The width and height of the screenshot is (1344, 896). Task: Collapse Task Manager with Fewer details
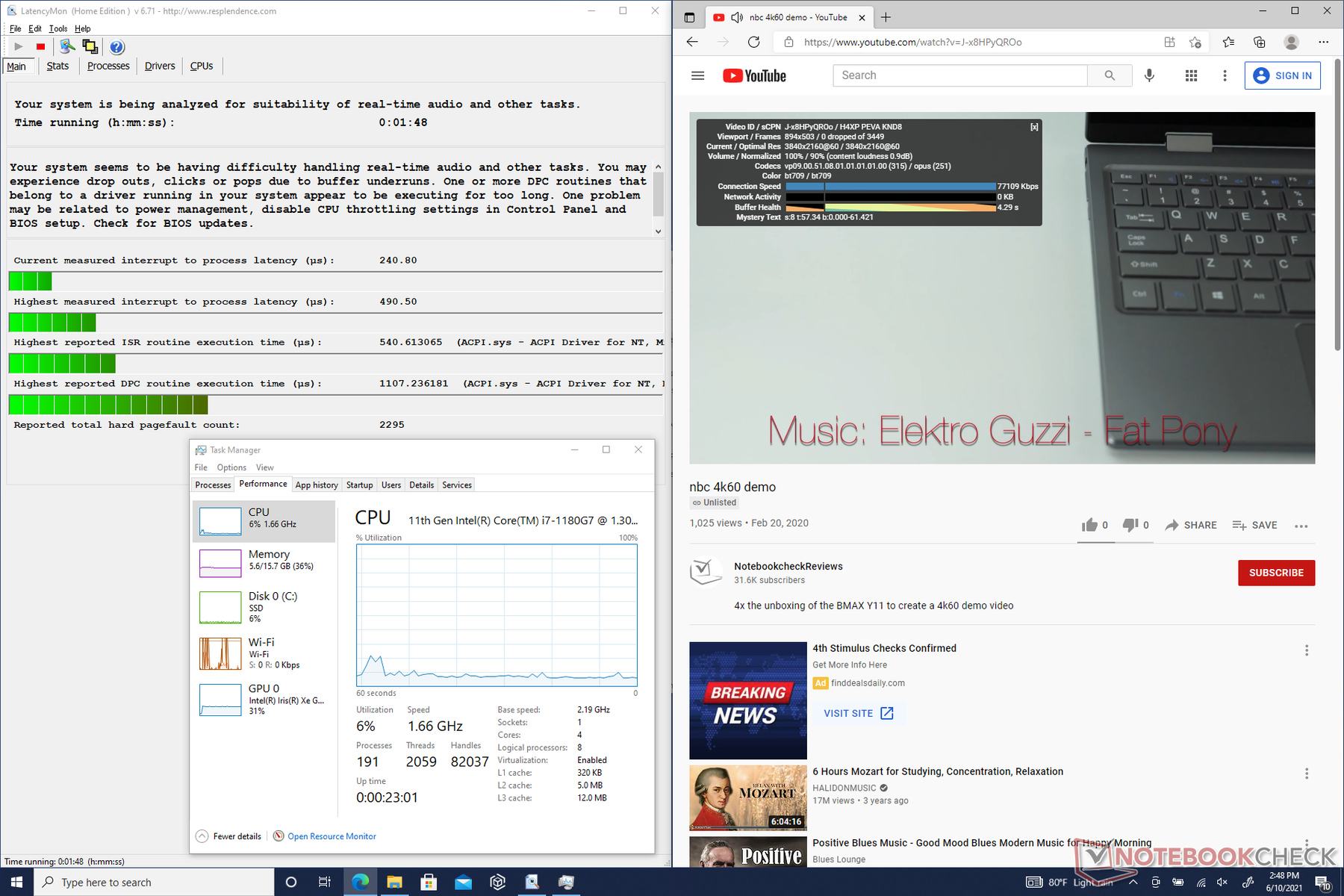(x=229, y=836)
